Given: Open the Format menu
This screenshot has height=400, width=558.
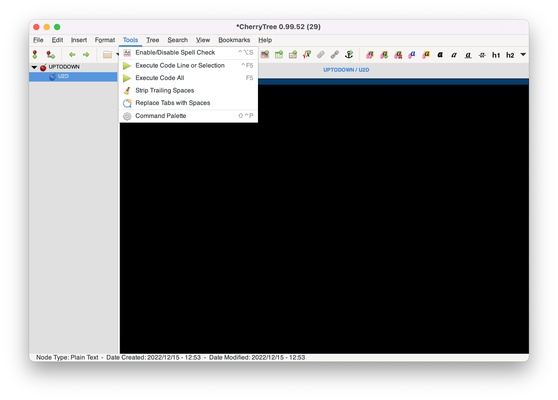Looking at the screenshot, I should pyautogui.click(x=105, y=40).
